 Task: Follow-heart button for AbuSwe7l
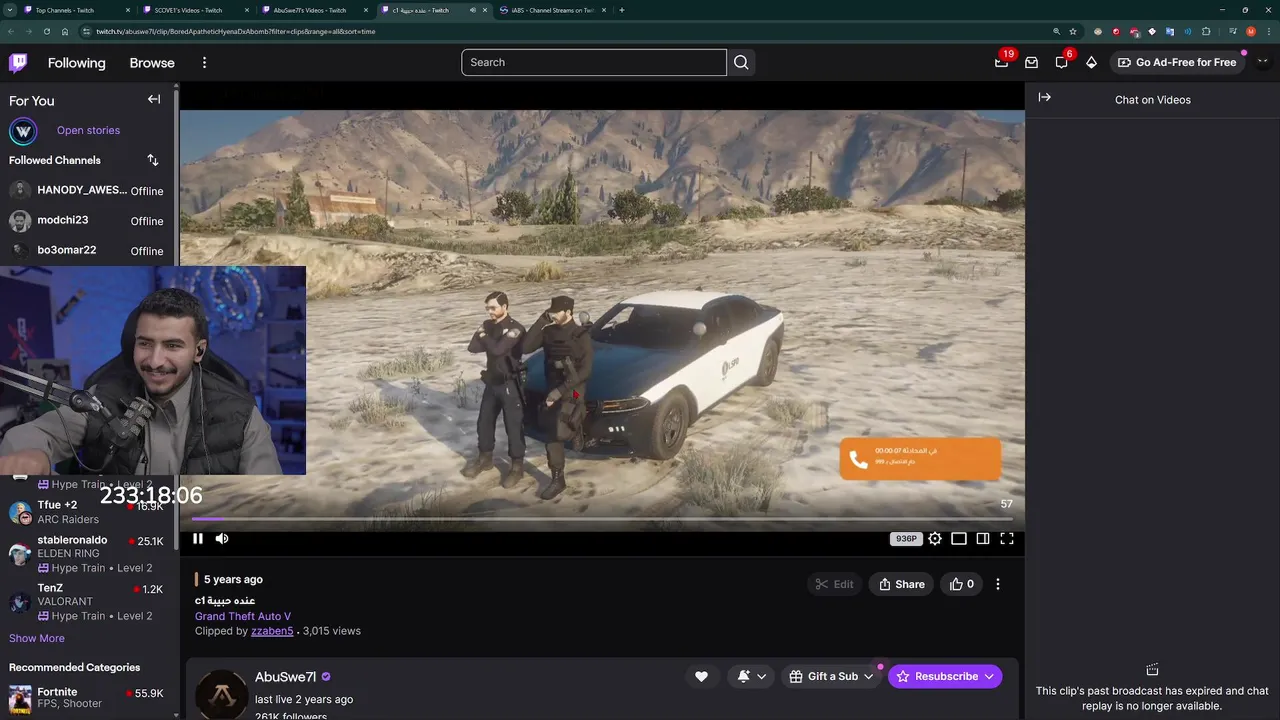[701, 677]
